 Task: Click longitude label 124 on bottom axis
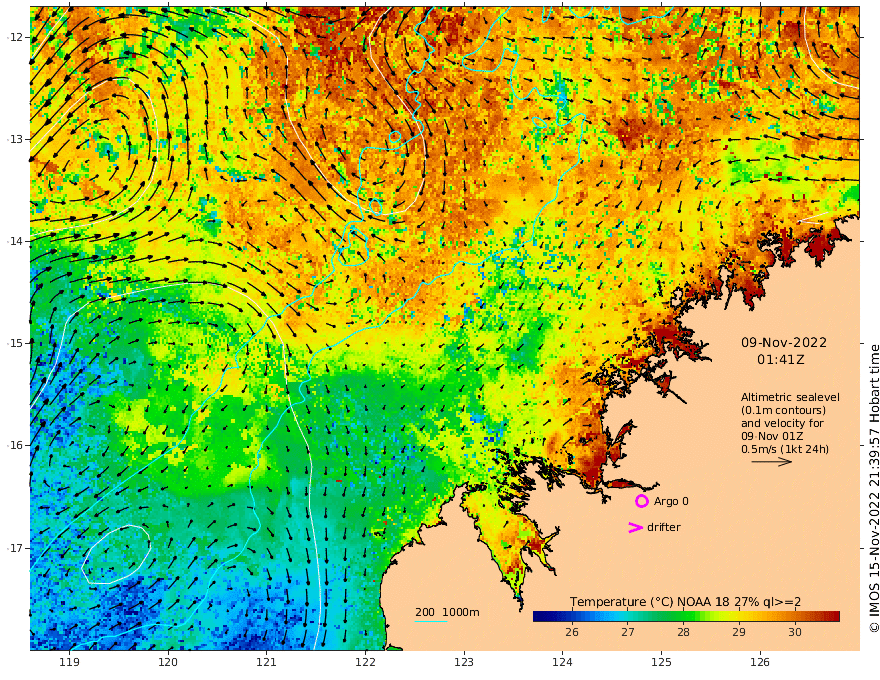point(563,663)
